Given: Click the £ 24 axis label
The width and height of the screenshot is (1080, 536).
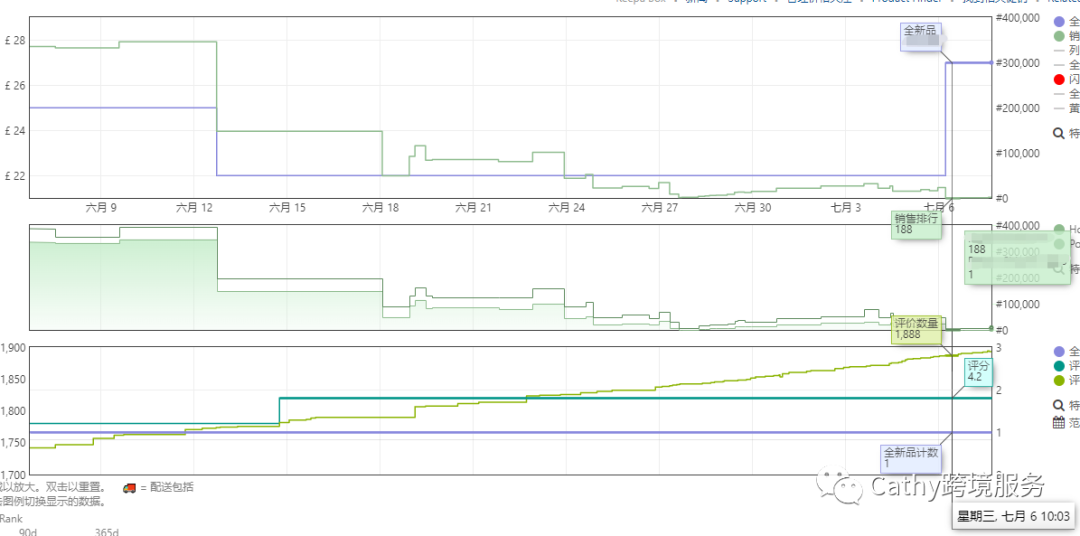Looking at the screenshot, I should click(x=14, y=130).
